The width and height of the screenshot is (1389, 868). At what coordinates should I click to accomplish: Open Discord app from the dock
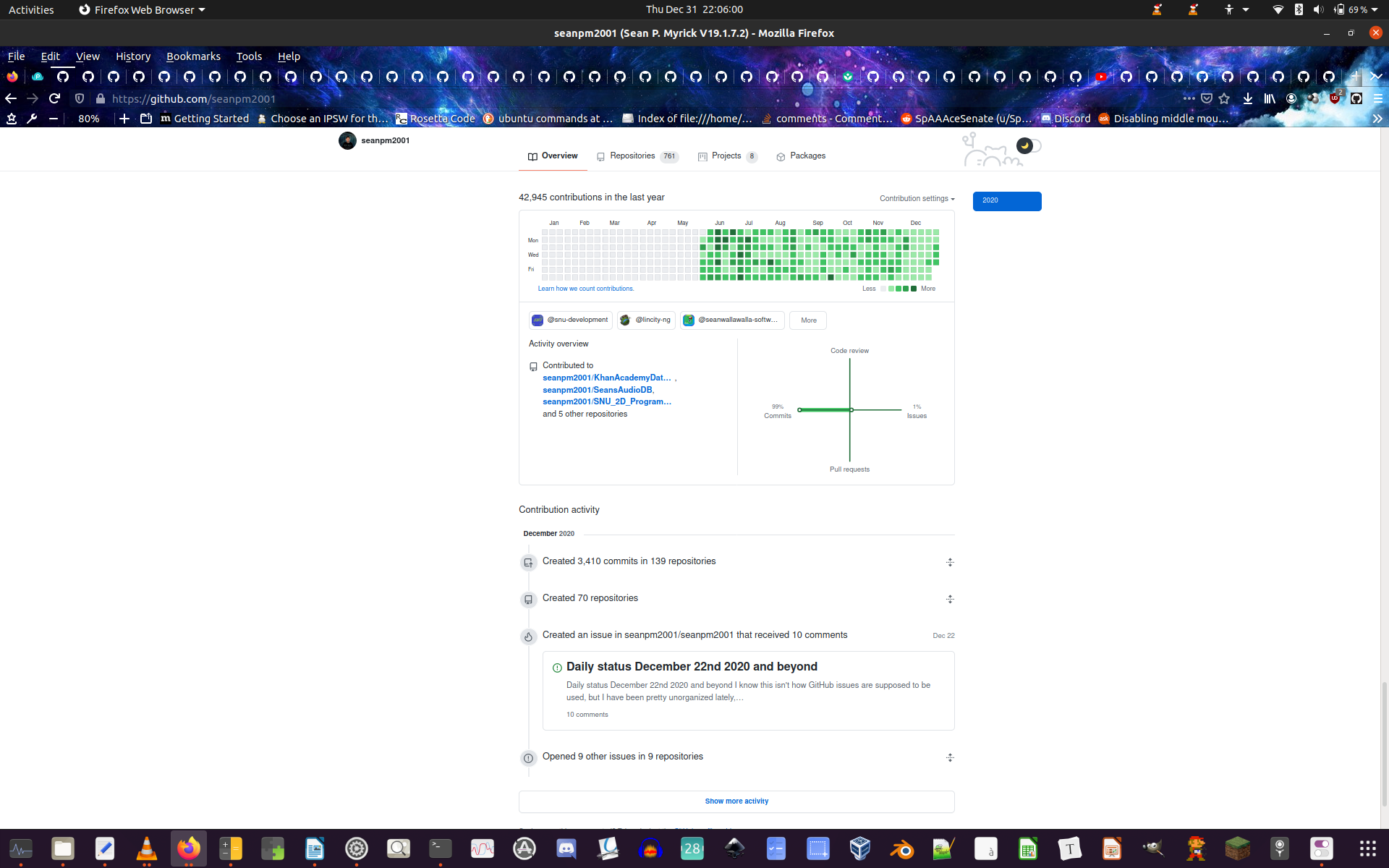pos(566,848)
